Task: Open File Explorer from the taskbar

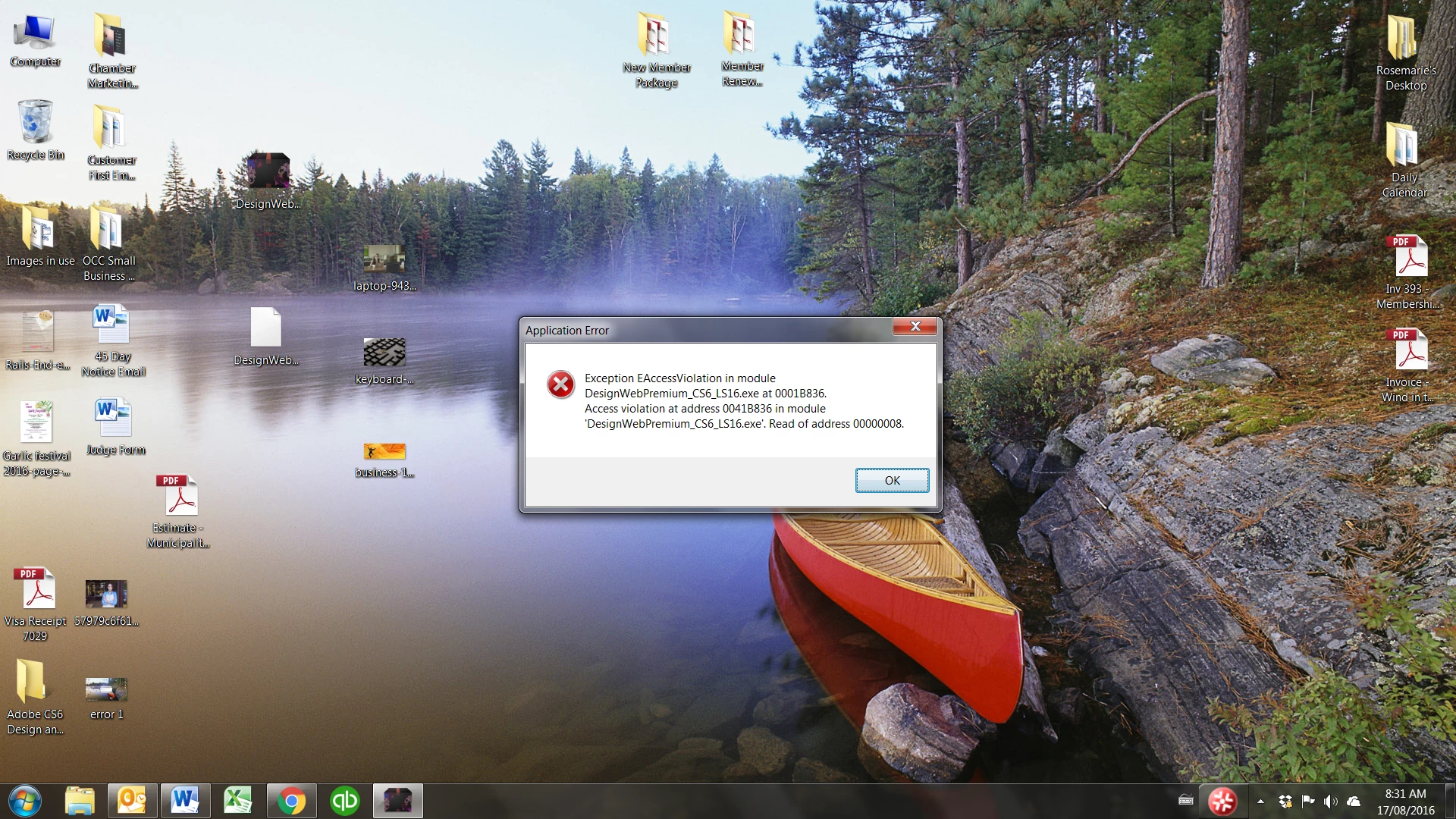Action: coord(79,801)
